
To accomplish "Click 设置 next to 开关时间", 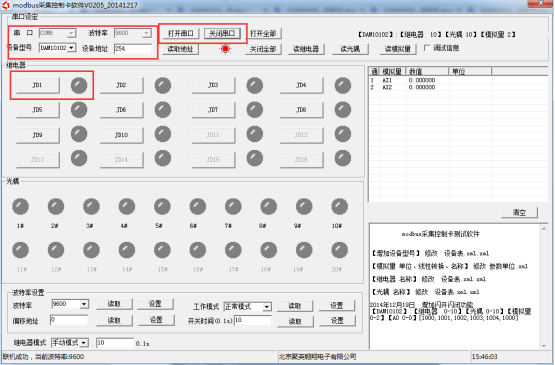I will click(337, 321).
